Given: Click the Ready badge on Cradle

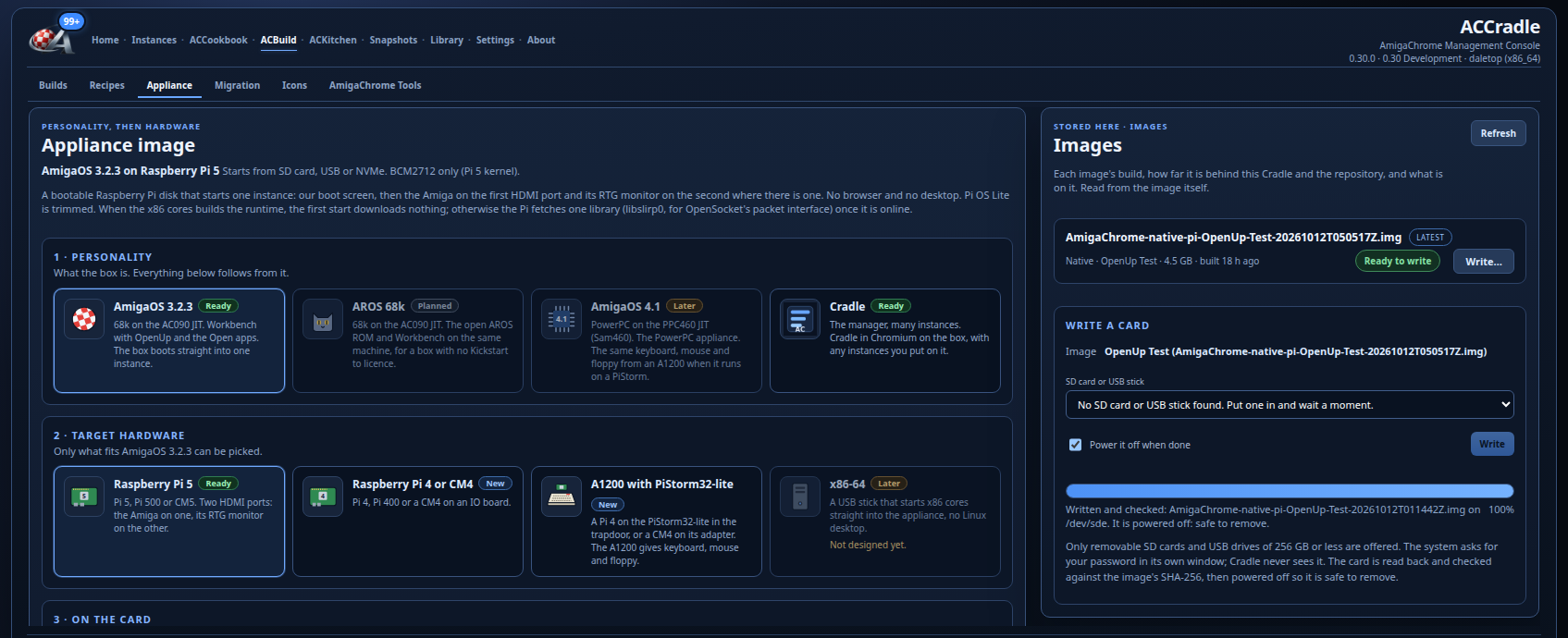Looking at the screenshot, I should (891, 306).
